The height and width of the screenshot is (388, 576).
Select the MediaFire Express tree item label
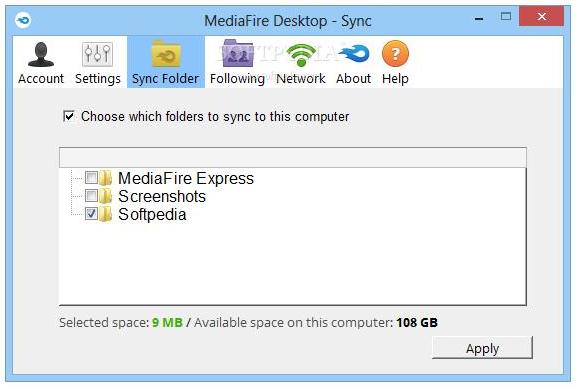coord(186,178)
